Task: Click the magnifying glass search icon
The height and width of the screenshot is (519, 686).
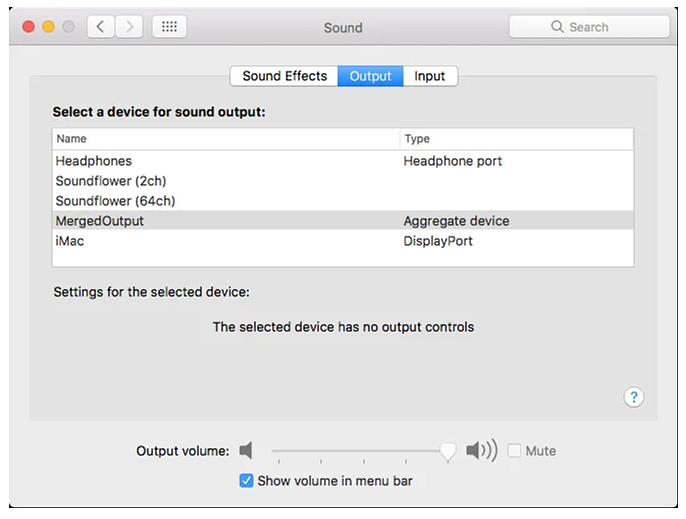Action: [x=557, y=27]
